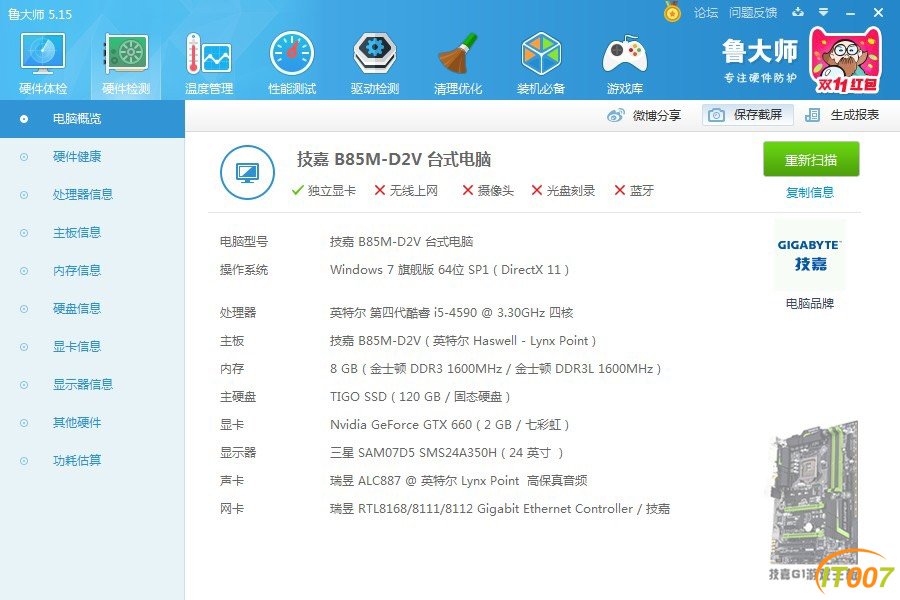Click the Weibo logo icon

point(615,115)
